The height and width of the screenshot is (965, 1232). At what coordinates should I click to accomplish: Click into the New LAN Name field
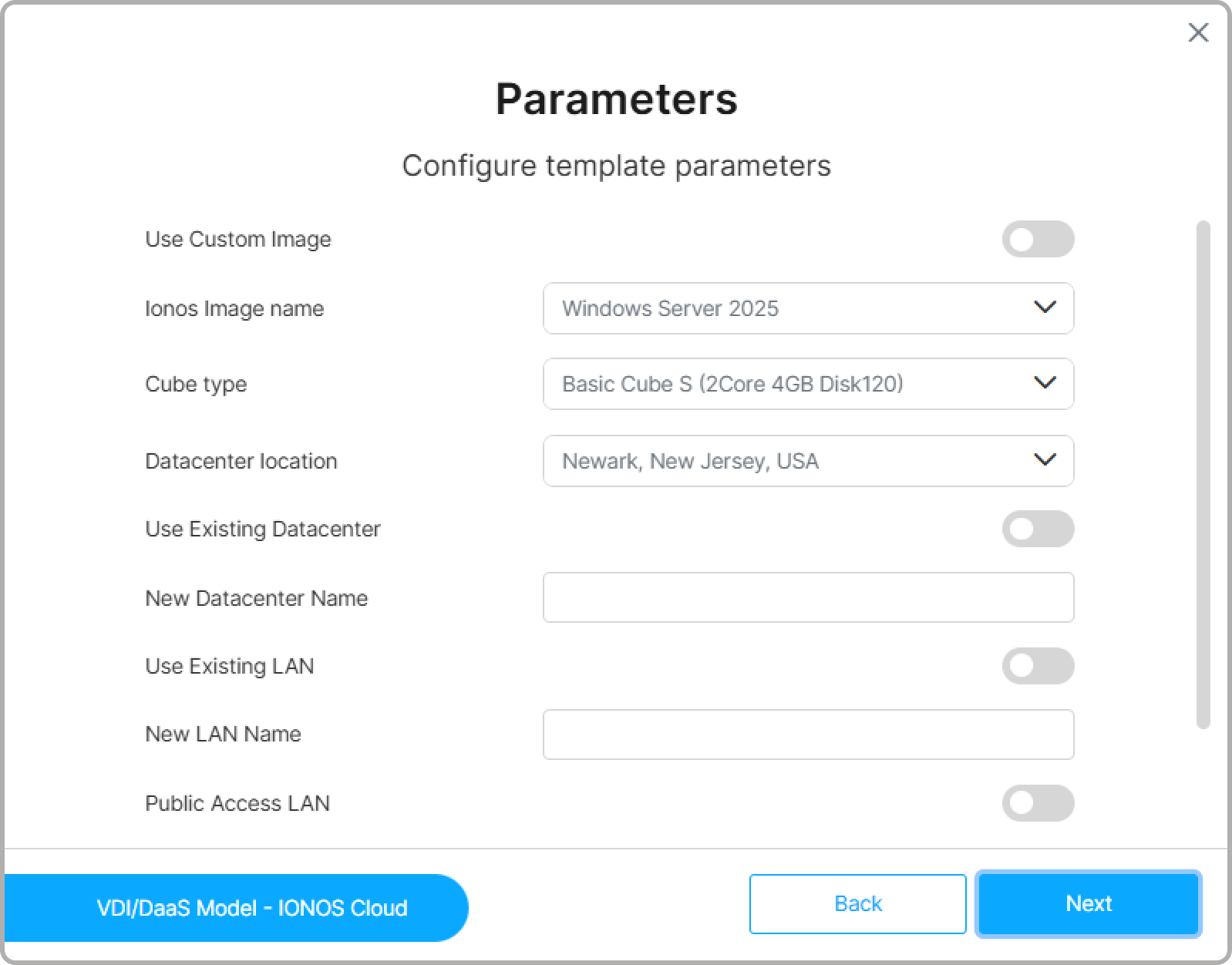(x=808, y=735)
